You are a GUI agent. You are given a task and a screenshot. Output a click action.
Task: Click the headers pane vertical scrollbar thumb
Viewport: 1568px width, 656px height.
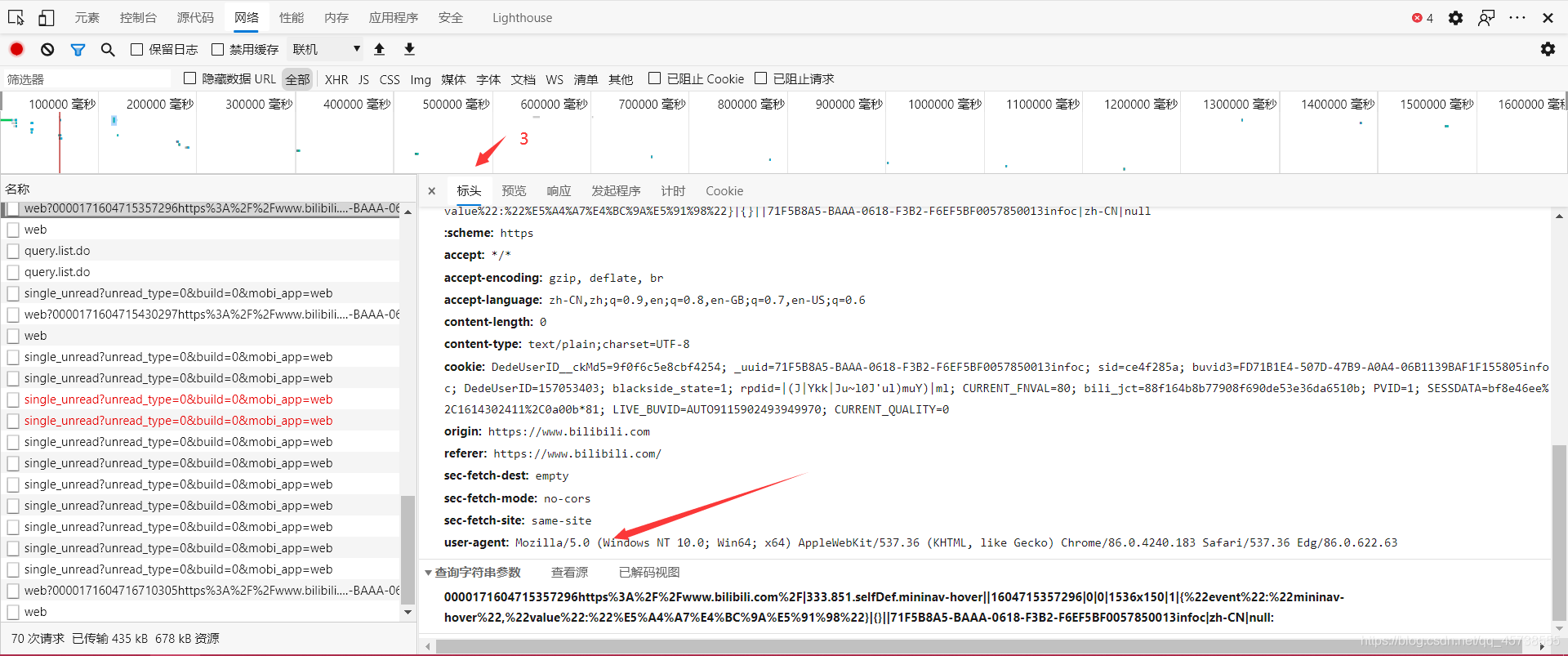tap(1559, 533)
